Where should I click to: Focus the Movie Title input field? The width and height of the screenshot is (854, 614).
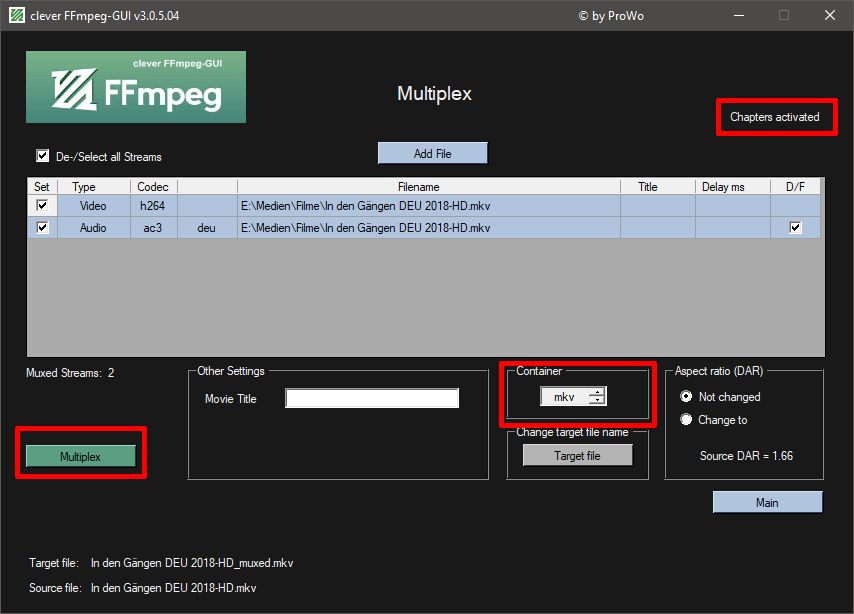[372, 398]
